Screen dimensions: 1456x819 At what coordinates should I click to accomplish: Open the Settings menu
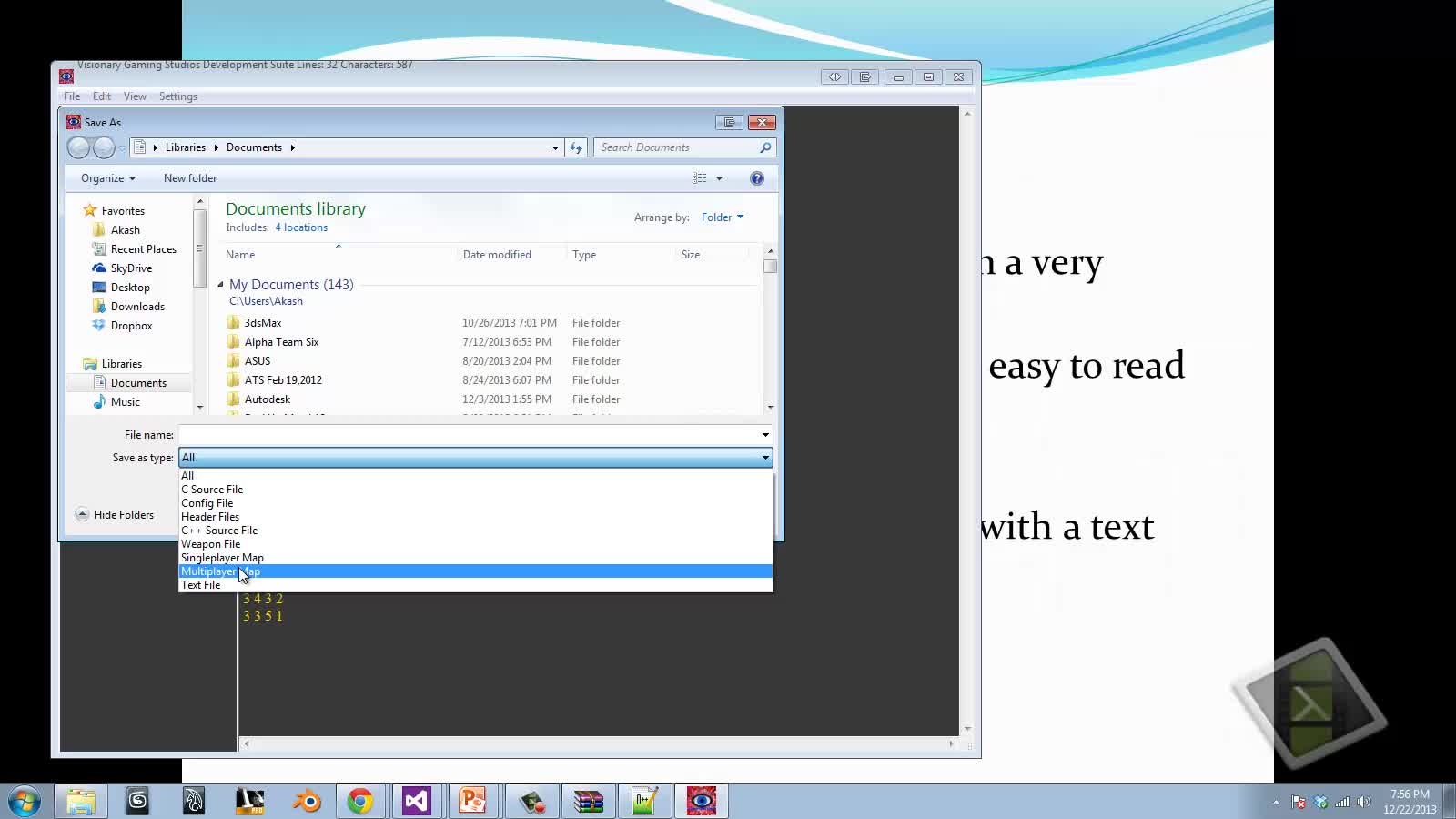click(177, 96)
